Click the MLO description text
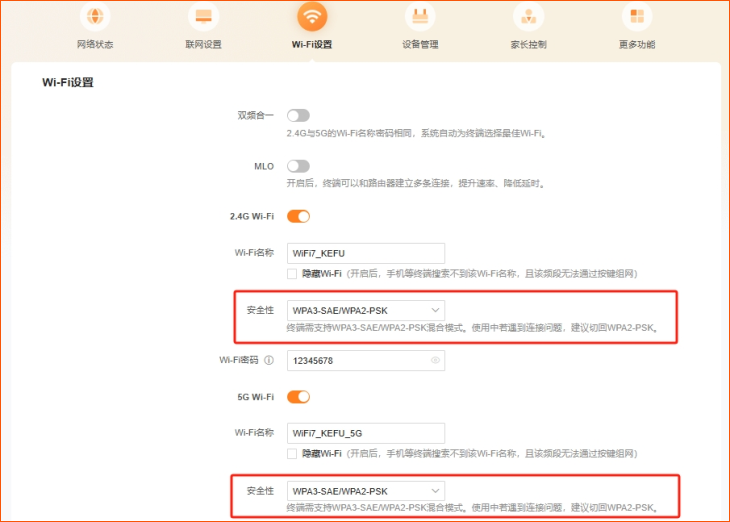This screenshot has width=730, height=522. coord(415,183)
